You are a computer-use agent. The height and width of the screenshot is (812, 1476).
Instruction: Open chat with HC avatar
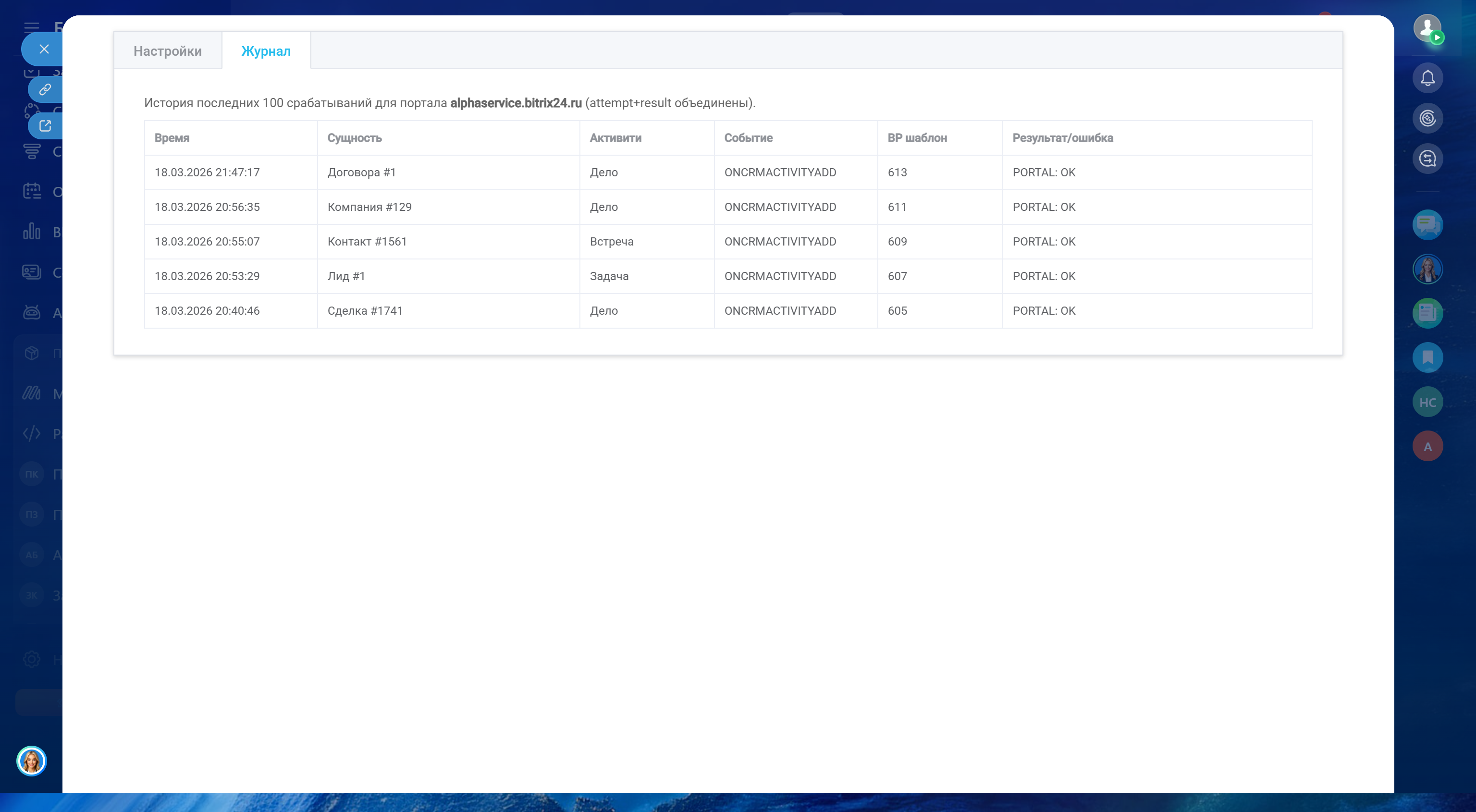pos(1427,402)
